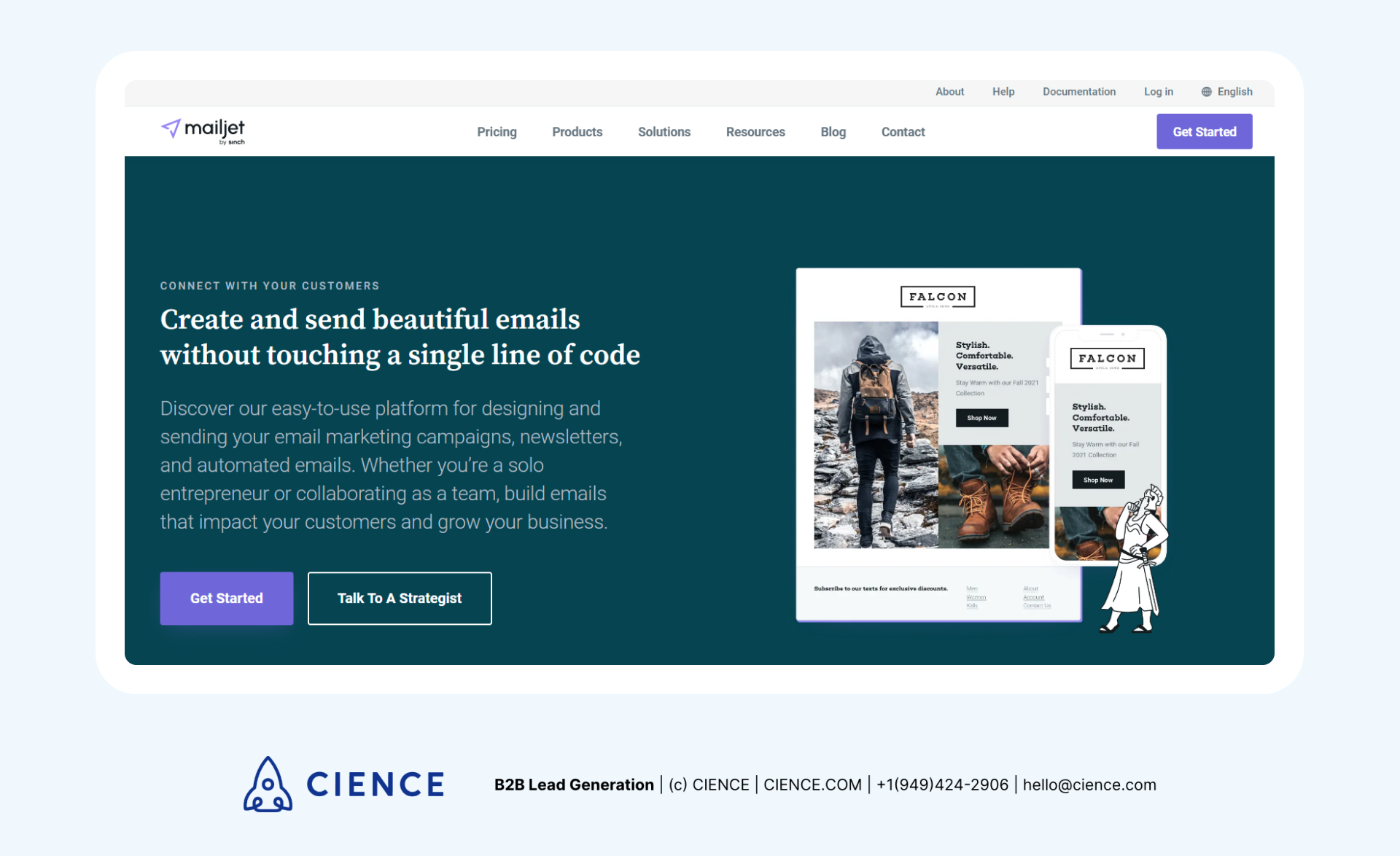Click the Log in link
Viewport: 1400px width, 856px height.
1159,91
